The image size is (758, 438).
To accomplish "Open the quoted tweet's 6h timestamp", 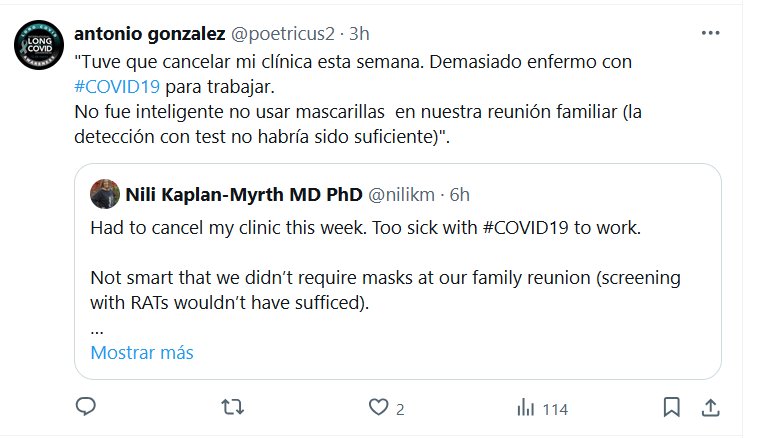I will pyautogui.click(x=460, y=192).
